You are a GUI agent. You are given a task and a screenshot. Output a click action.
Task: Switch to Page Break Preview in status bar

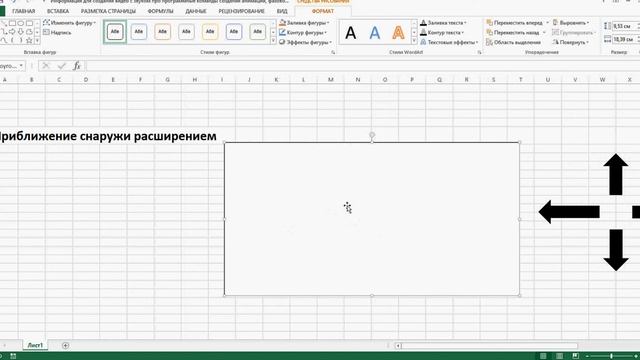pyautogui.click(x=576, y=356)
